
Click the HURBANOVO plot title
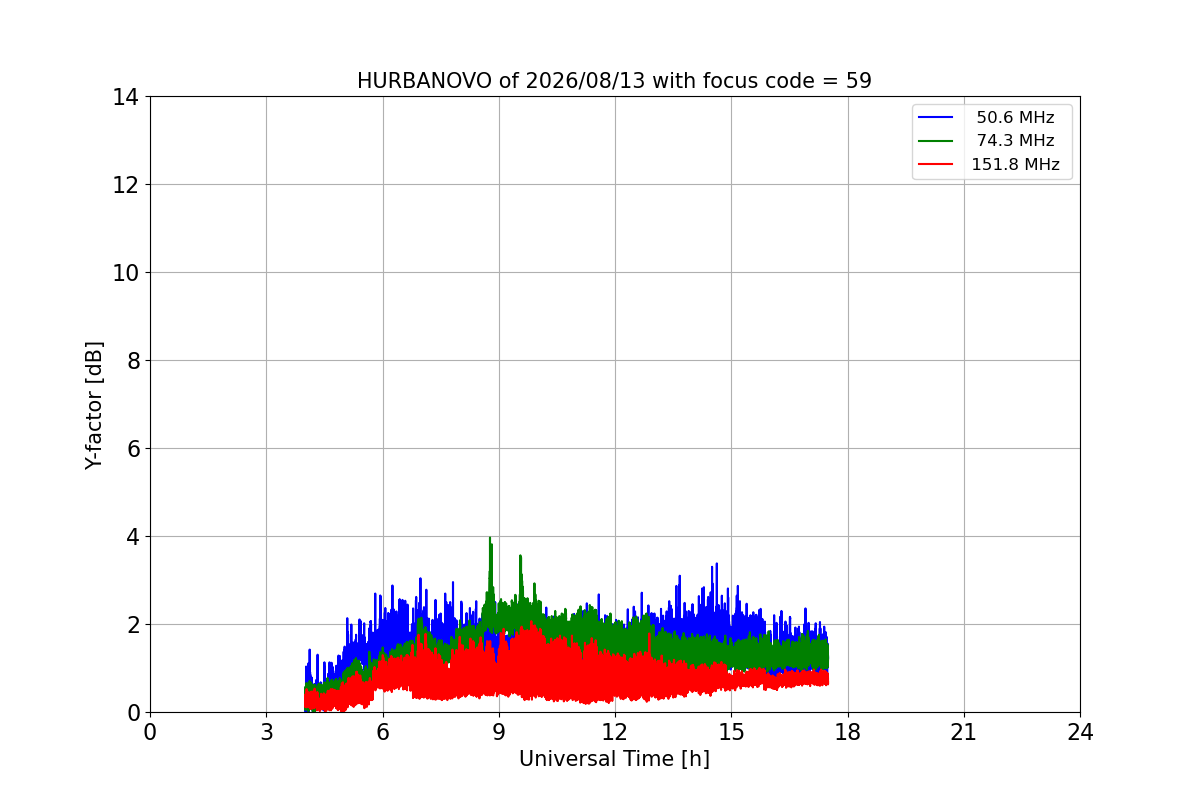point(614,81)
